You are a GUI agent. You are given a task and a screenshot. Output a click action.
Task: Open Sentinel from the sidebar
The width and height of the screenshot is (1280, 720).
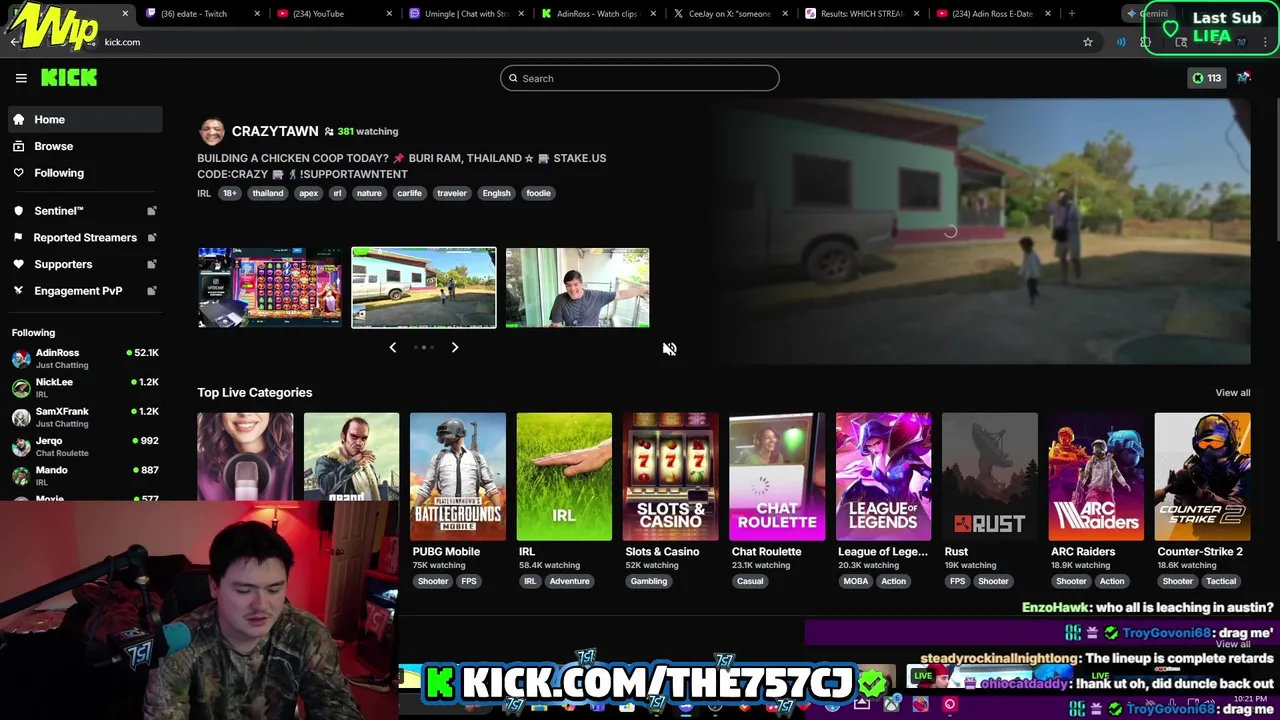click(x=59, y=211)
